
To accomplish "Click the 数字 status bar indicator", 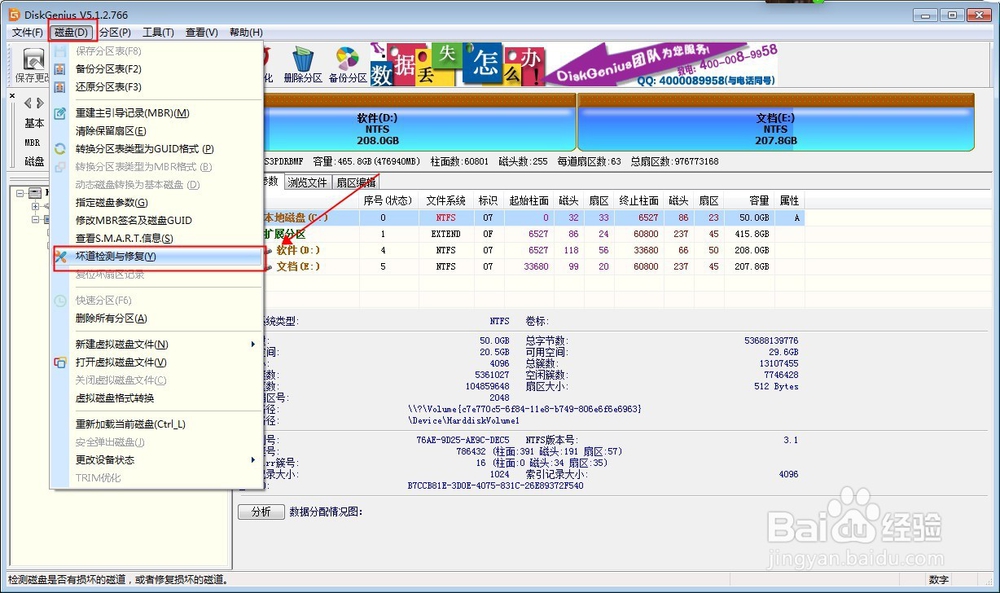I will pos(939,580).
